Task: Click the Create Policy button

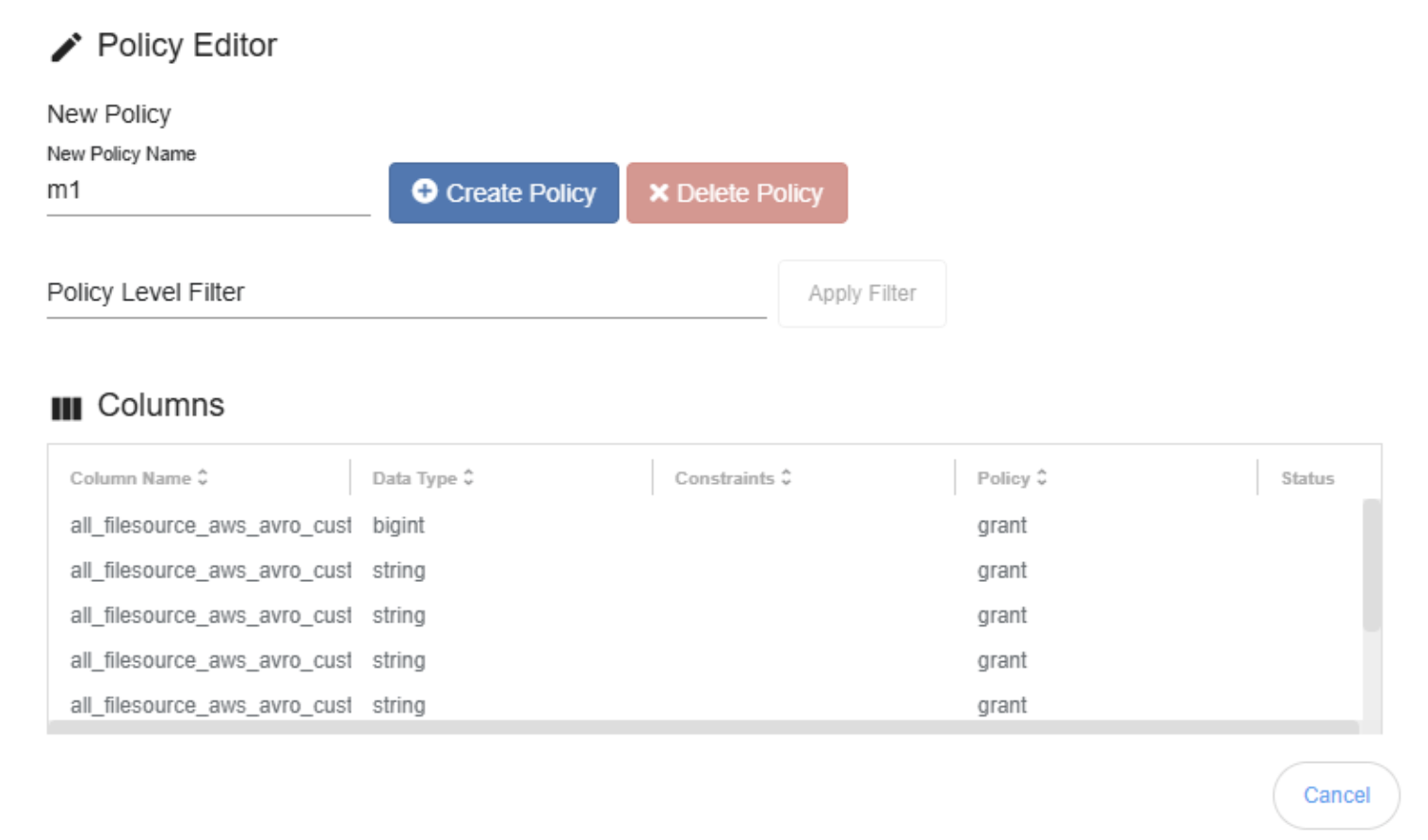Action: coord(503,193)
